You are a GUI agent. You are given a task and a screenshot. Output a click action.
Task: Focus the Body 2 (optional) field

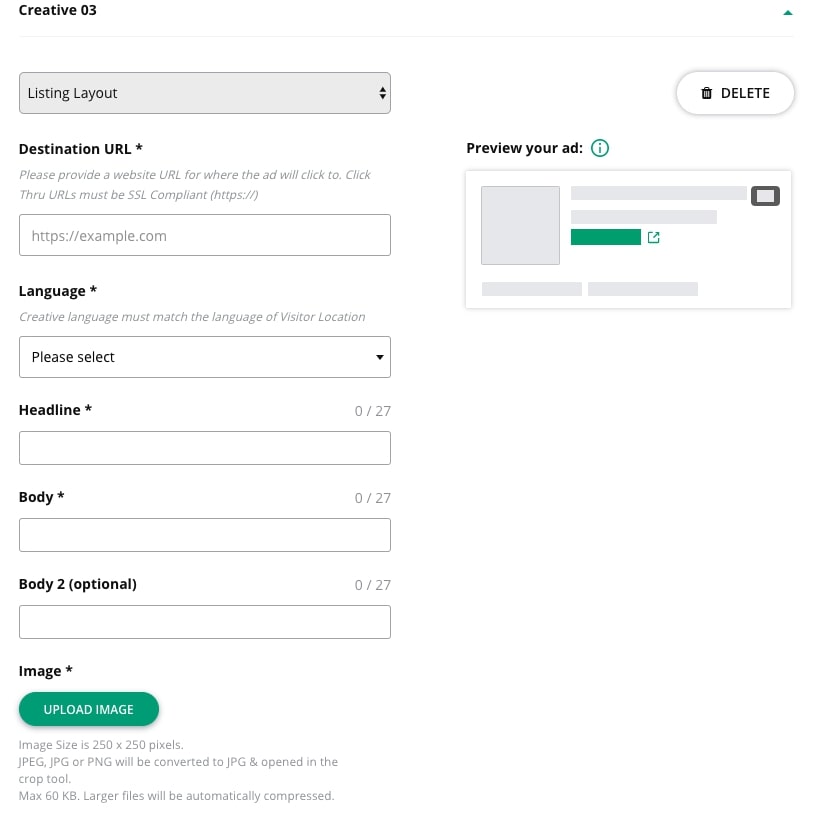tap(205, 622)
